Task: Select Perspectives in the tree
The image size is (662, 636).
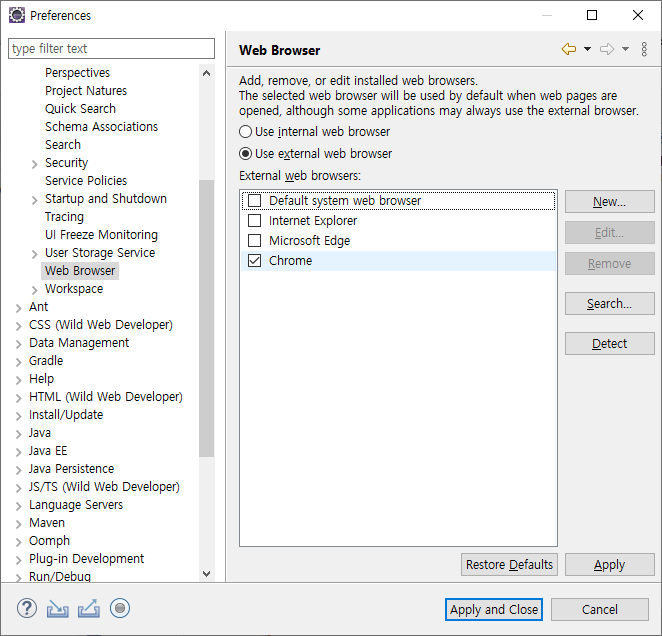Action: (77, 73)
